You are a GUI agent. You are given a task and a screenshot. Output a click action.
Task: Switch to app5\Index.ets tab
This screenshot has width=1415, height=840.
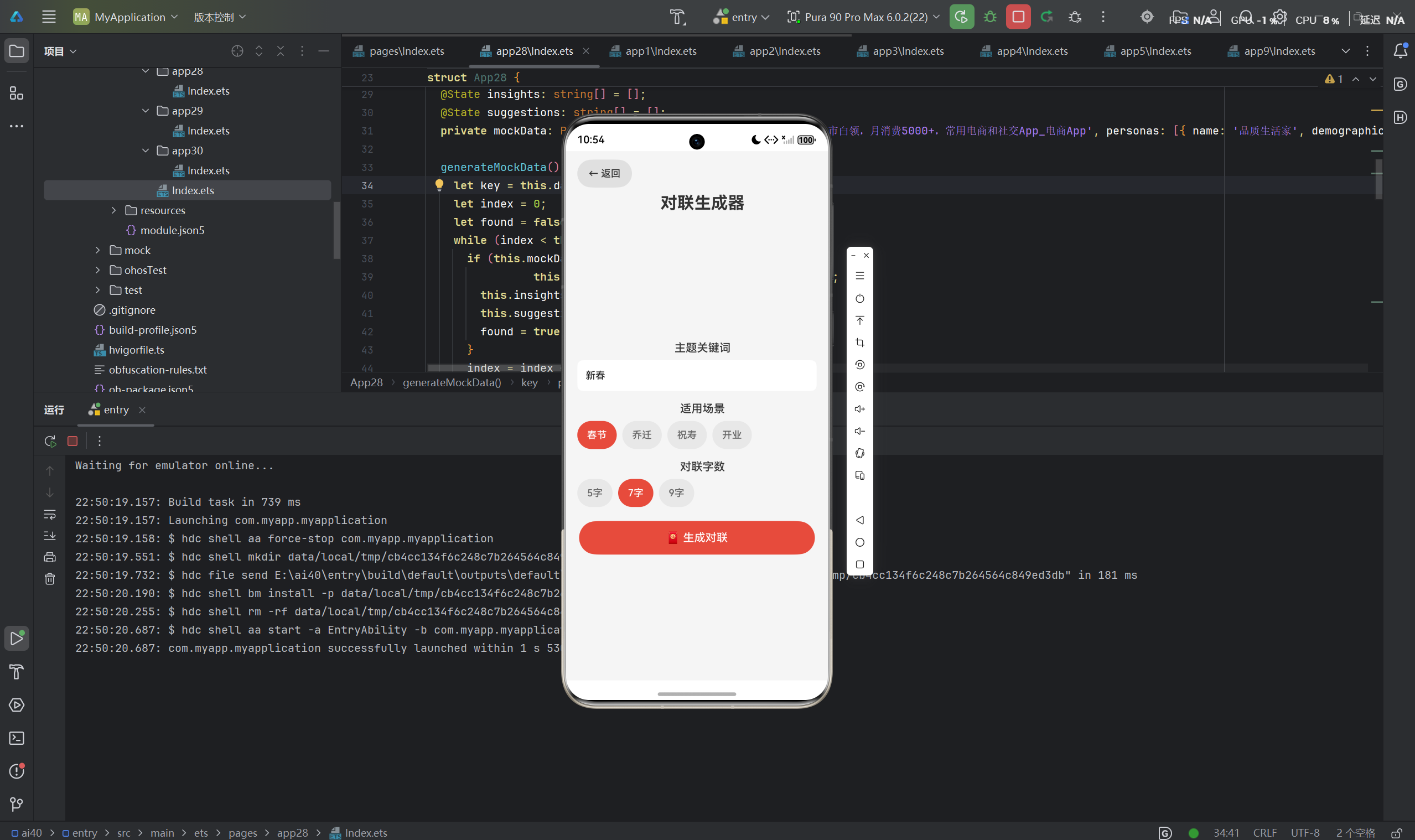1148,51
